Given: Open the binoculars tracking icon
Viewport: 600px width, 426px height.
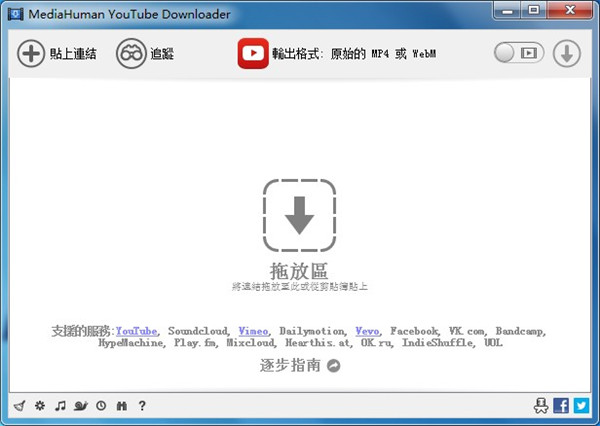Looking at the screenshot, I should (131, 54).
